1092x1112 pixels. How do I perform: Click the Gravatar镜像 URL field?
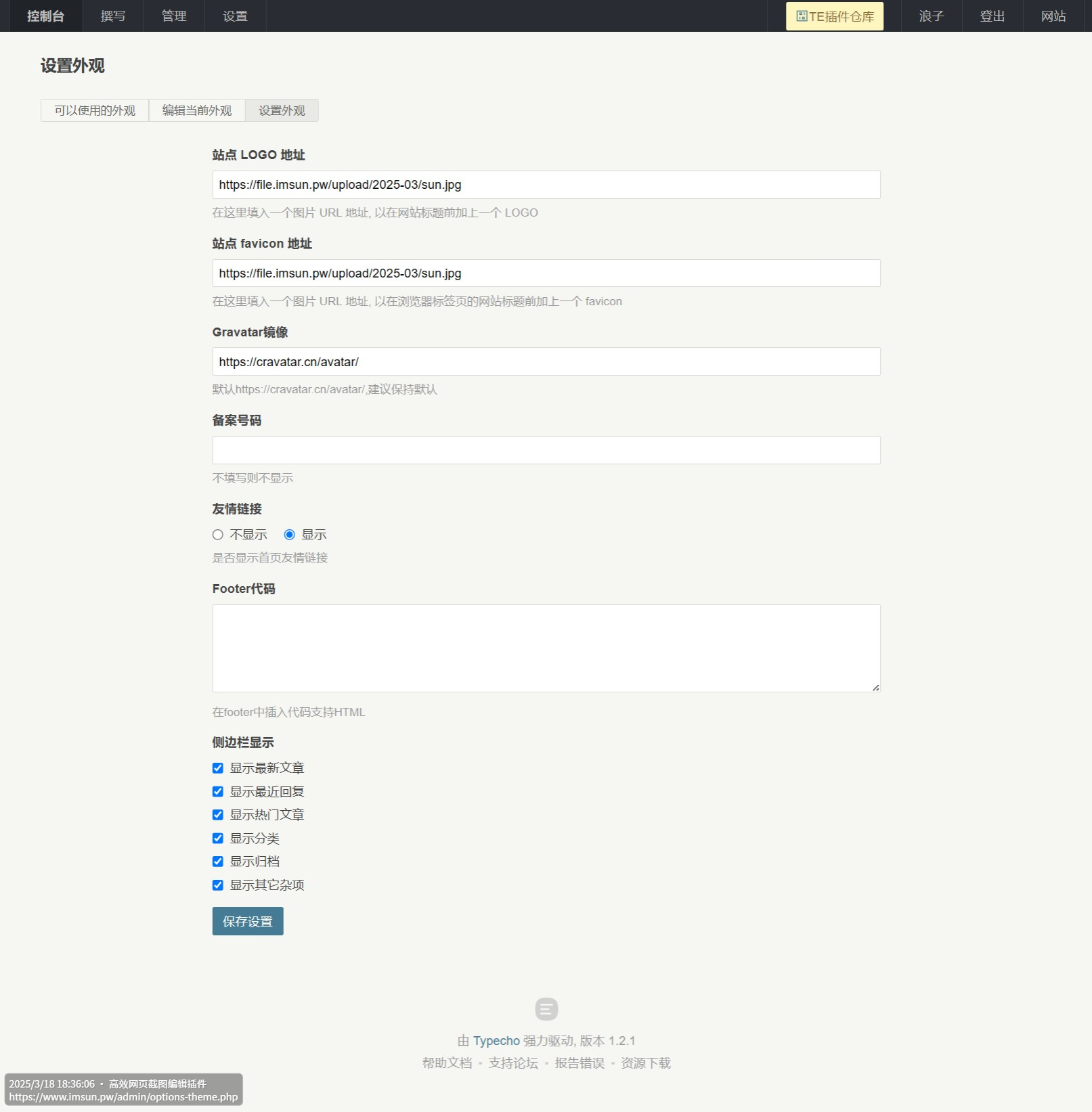[x=546, y=362]
